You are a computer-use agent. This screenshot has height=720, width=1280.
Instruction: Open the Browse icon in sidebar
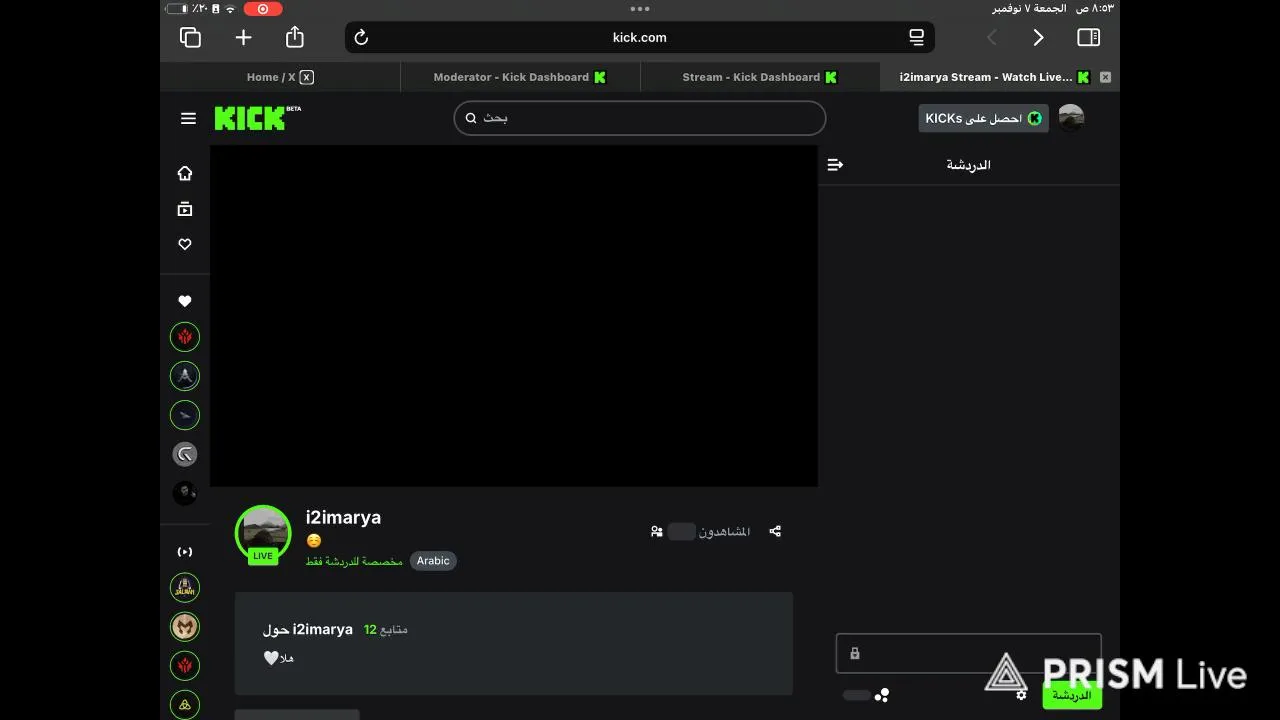[x=185, y=209]
